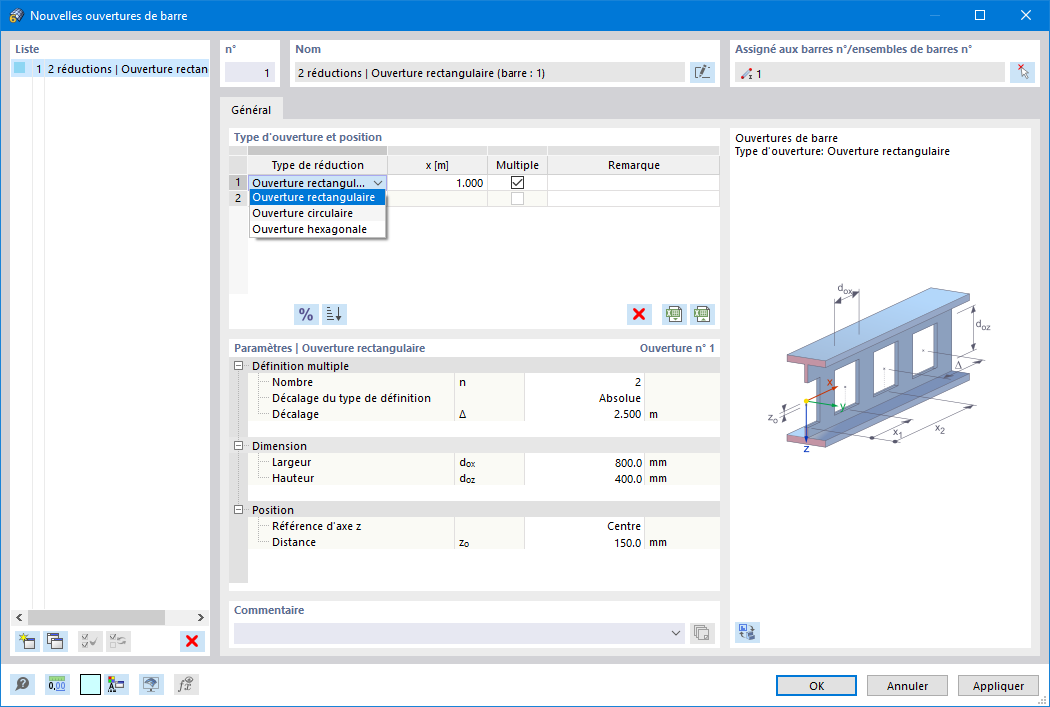Maximize the Nouvelles ouvertures de barre window
The height and width of the screenshot is (707, 1050).
pos(980,15)
